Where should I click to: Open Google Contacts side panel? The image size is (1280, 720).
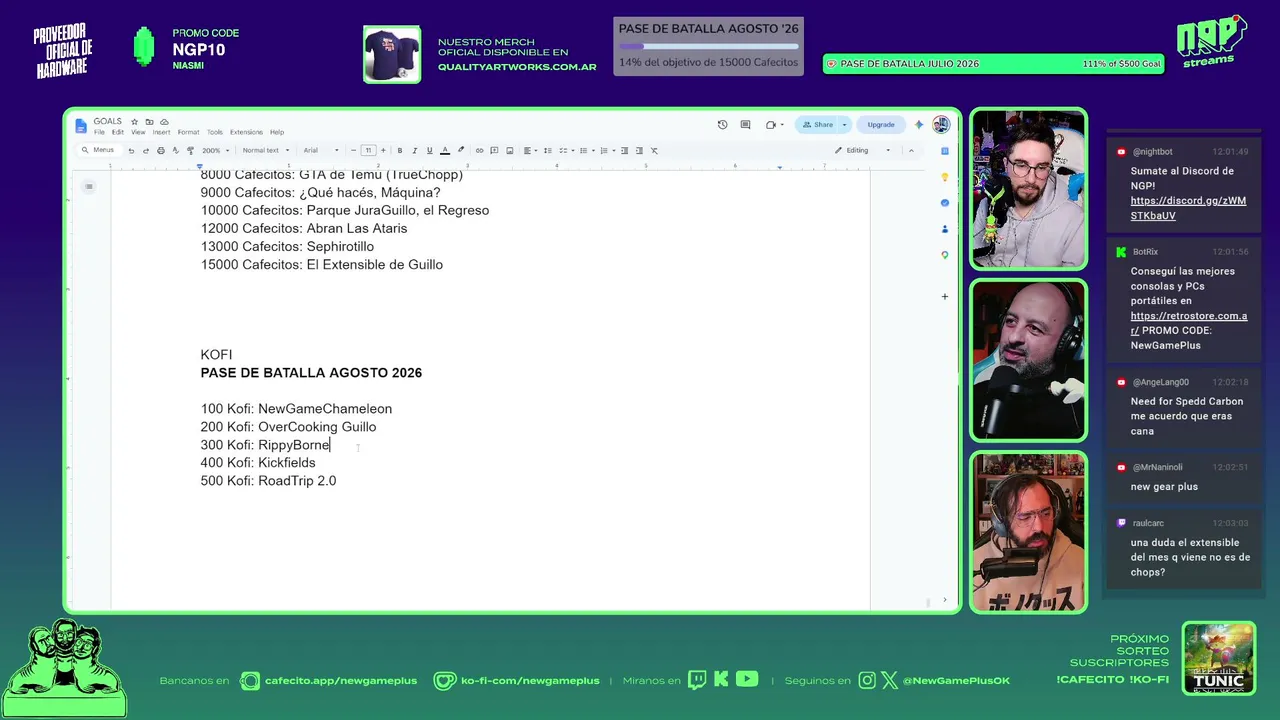click(945, 229)
